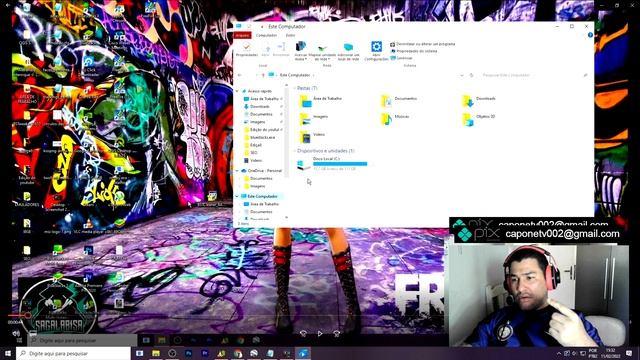Click the navigation pane scroll-down arrow

(x=286, y=218)
